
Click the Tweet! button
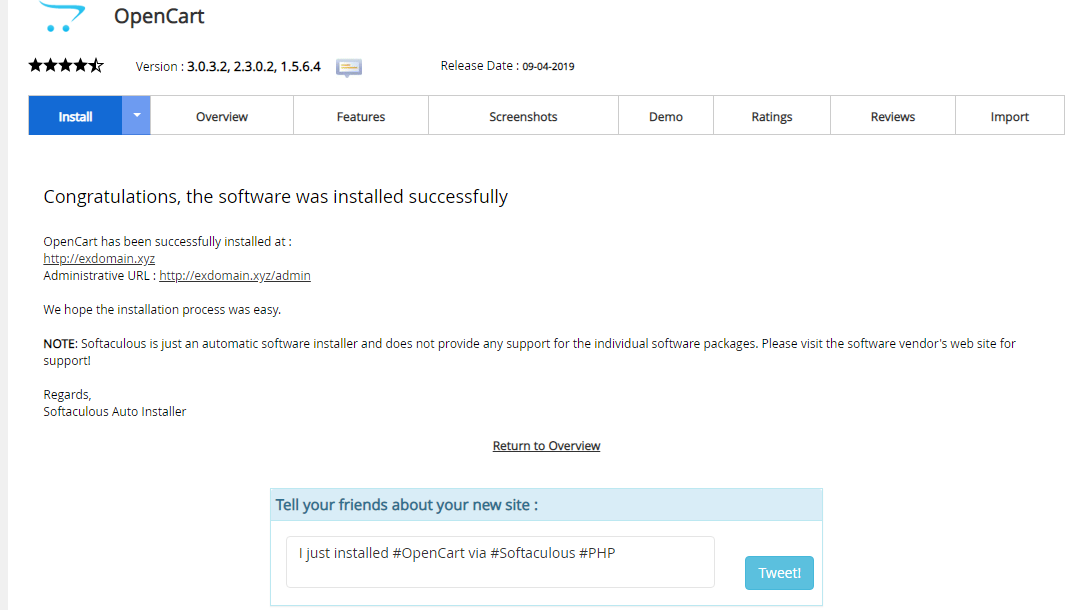click(x=779, y=573)
